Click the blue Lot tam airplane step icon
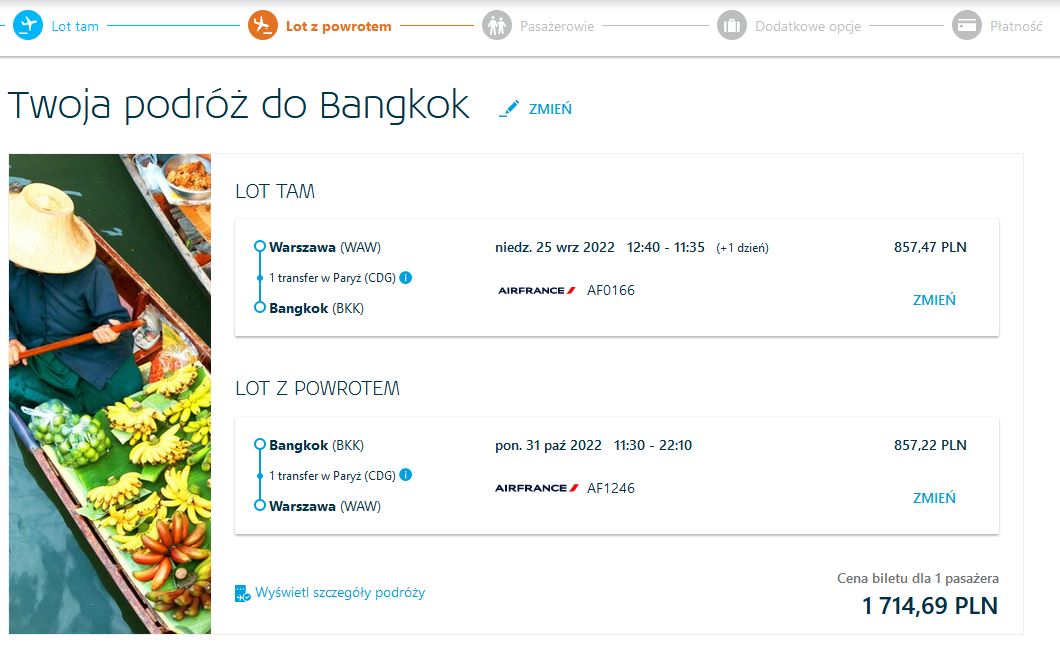The image size is (1060, 652). 28,26
